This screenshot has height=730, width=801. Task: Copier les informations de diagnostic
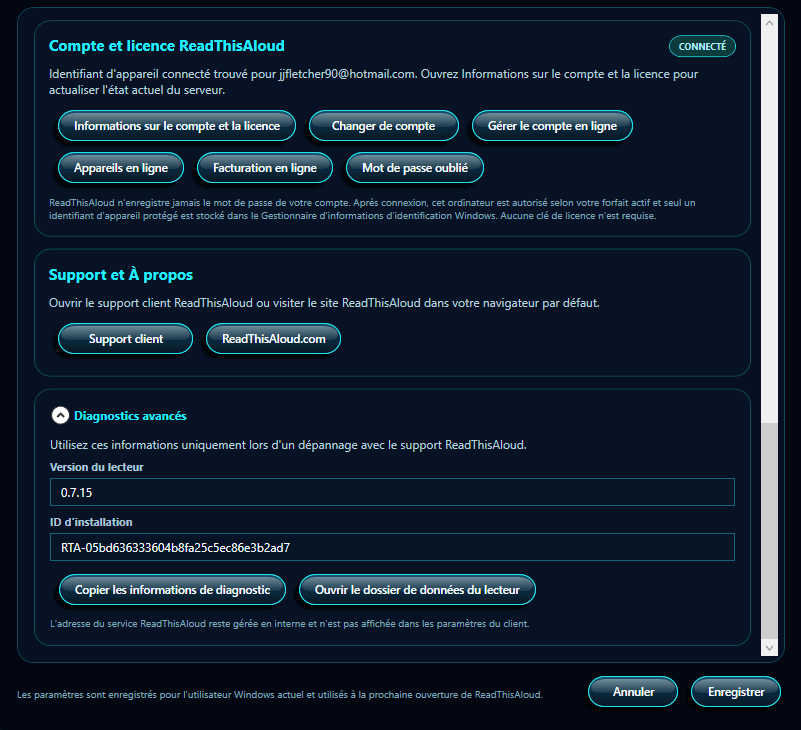(x=173, y=590)
